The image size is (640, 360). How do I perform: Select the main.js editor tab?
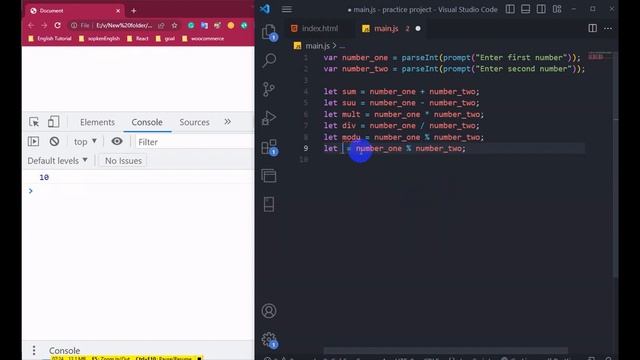[386, 28]
